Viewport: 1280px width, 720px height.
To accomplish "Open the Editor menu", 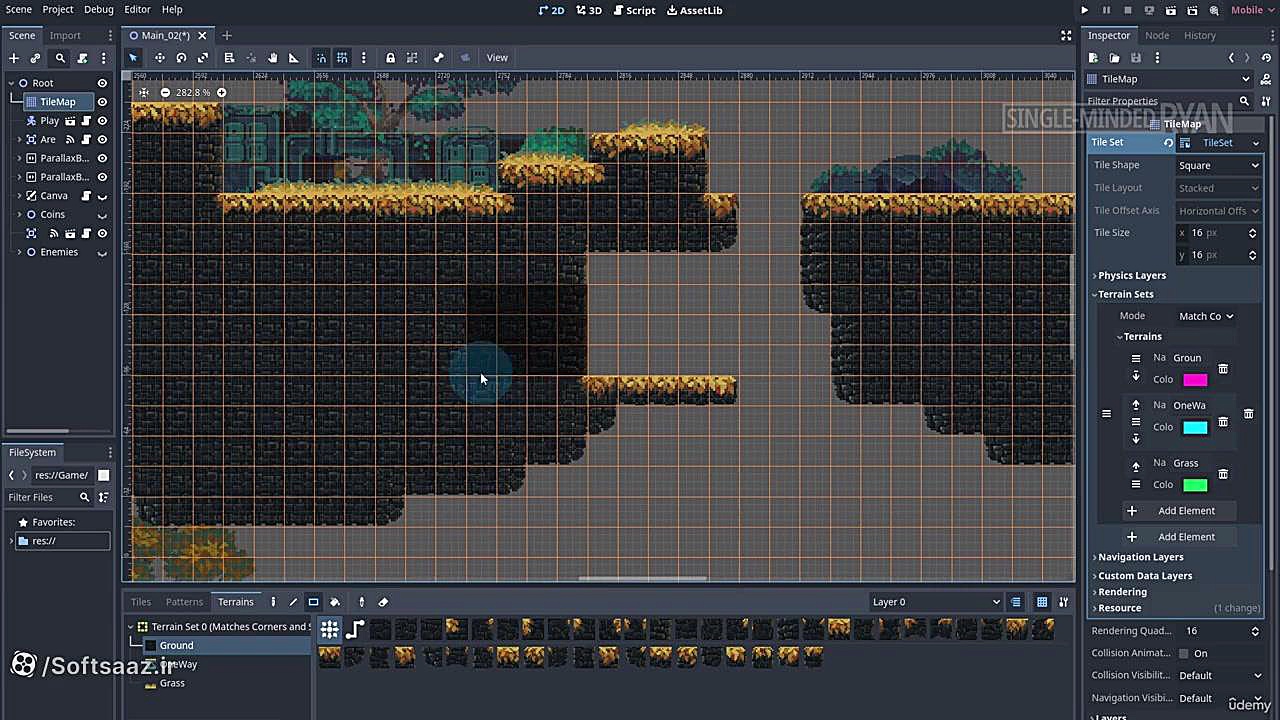I will (137, 10).
